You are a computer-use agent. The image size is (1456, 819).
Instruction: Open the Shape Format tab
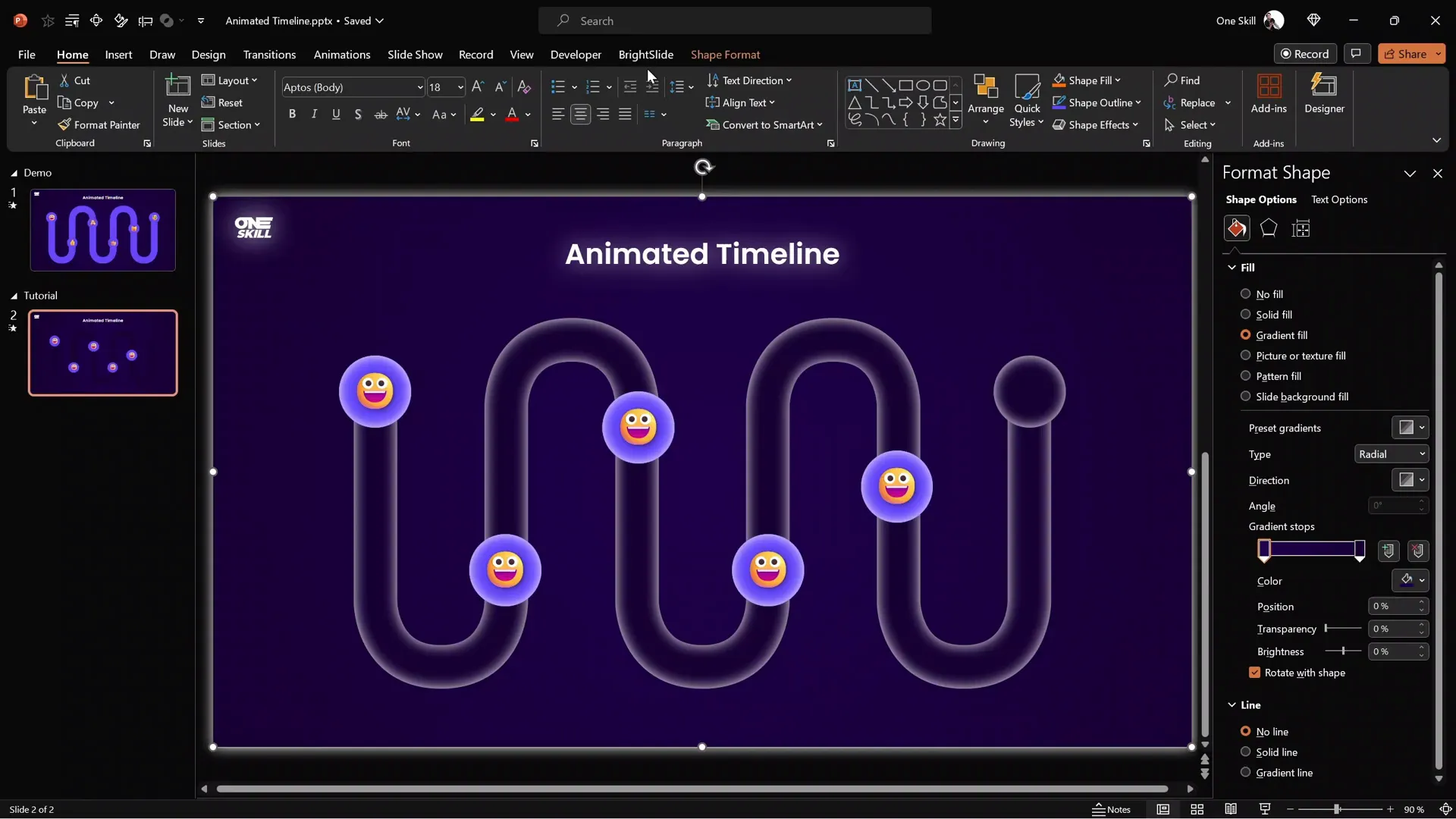725,55
